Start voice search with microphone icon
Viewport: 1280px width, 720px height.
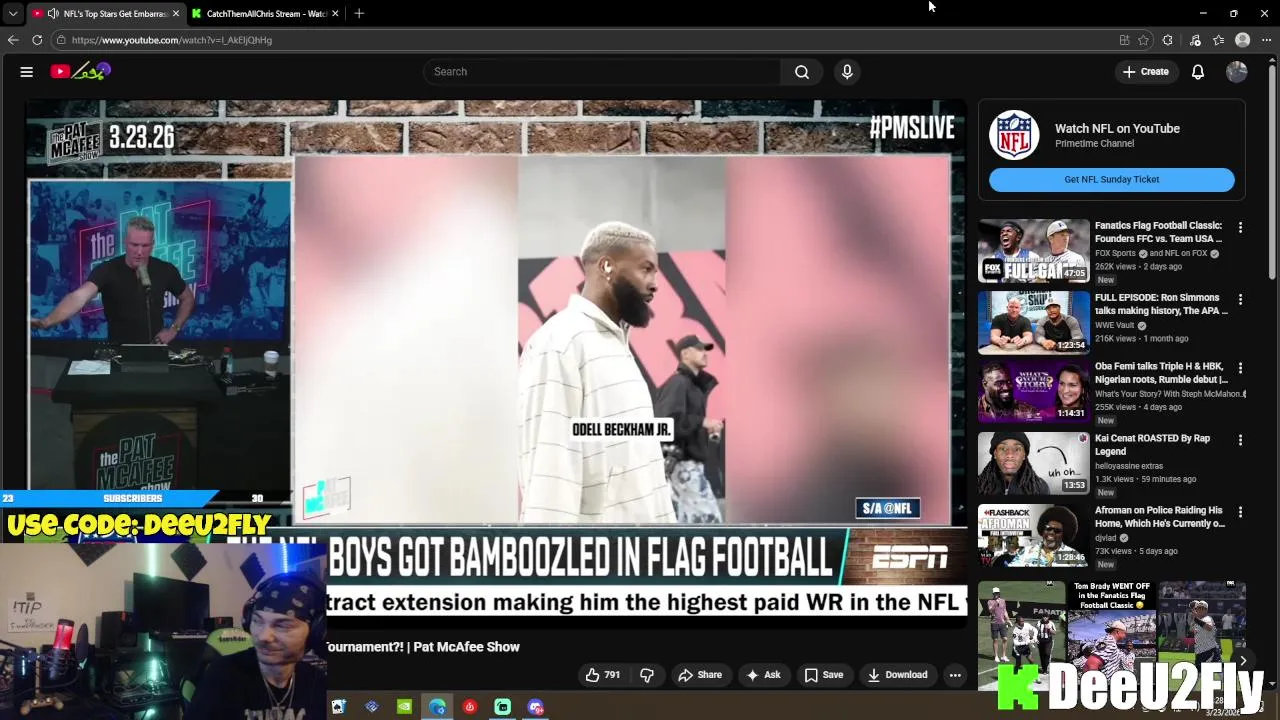pos(847,72)
